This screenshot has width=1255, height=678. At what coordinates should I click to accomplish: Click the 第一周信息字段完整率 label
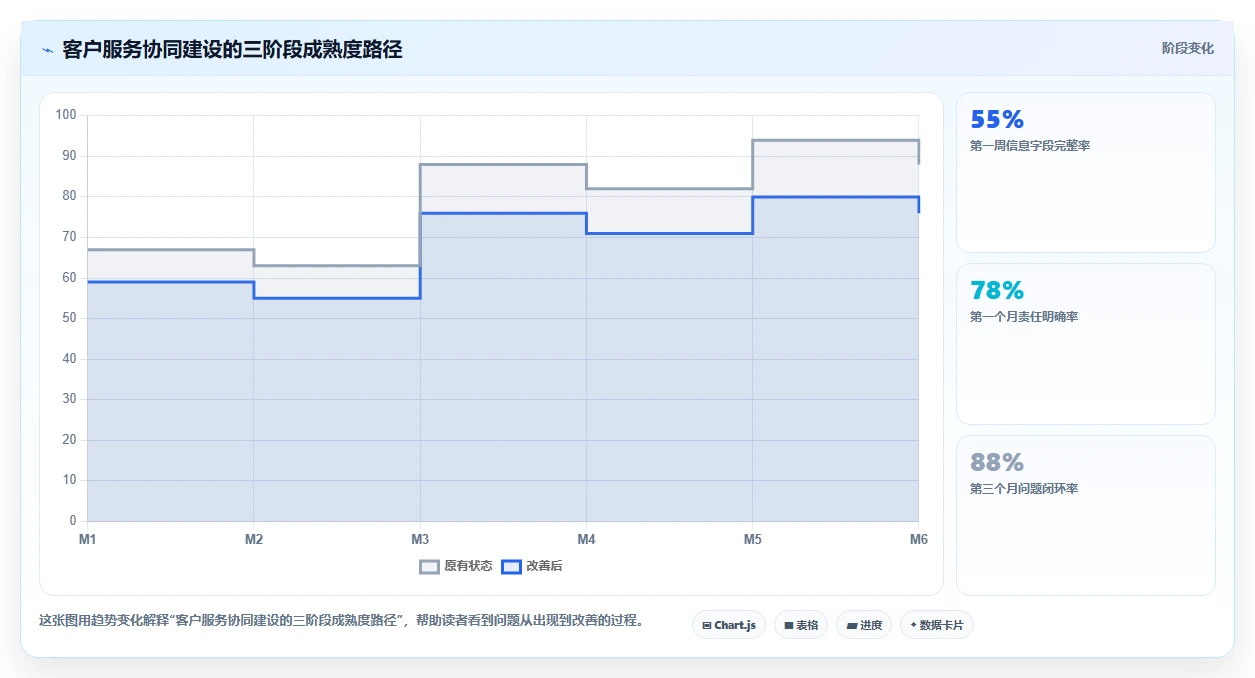coord(1030,146)
